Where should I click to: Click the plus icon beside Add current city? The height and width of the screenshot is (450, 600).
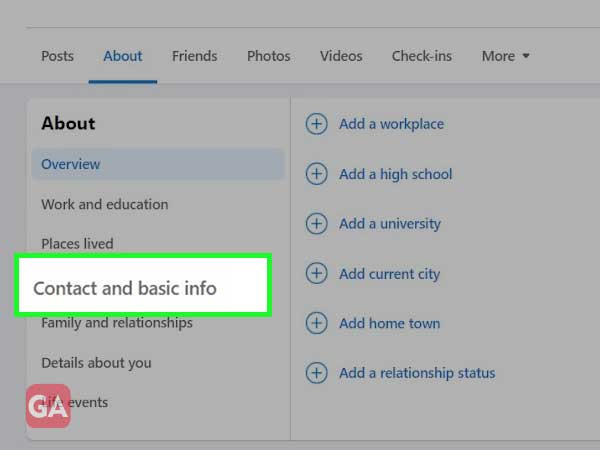click(316, 273)
